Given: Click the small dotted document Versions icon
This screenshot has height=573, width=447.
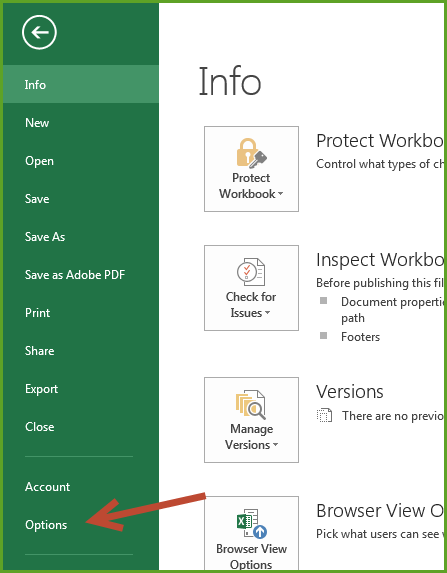Looking at the screenshot, I should pos(324,415).
